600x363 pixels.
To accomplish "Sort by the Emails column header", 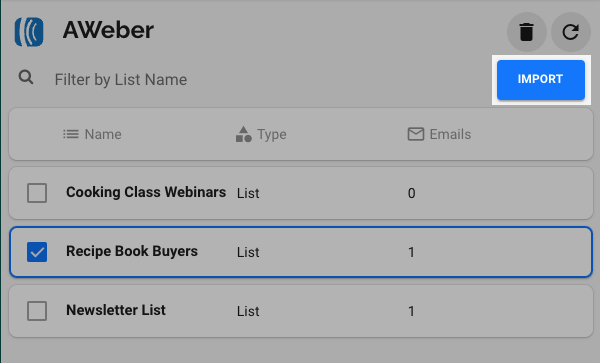I will coord(450,134).
